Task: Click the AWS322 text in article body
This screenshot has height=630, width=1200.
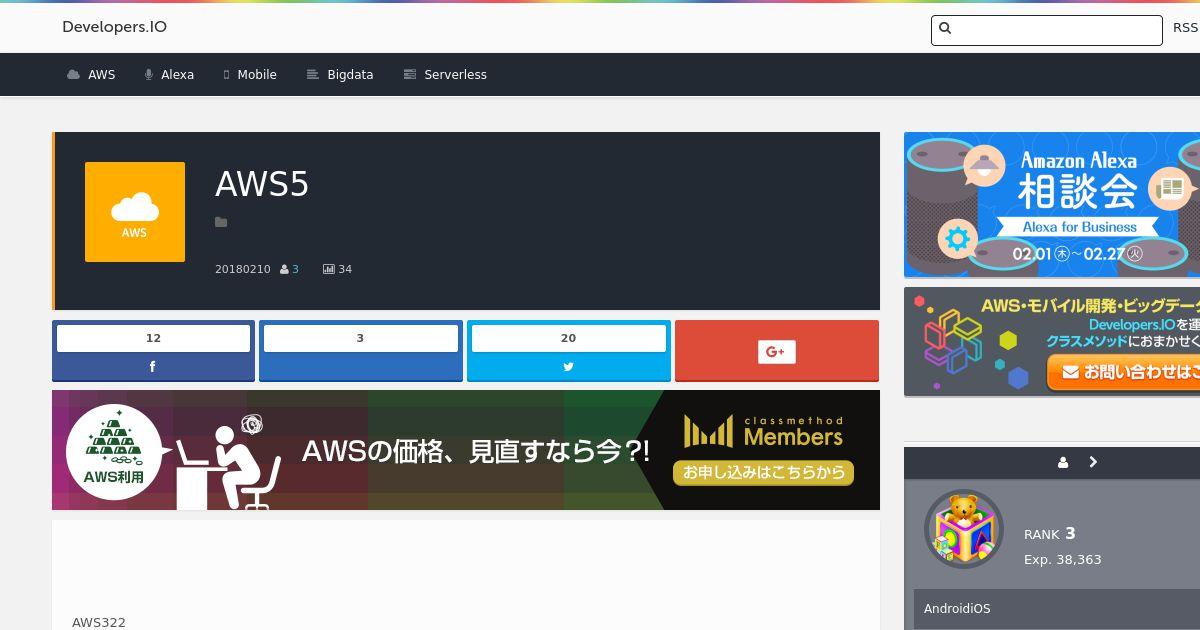Action: [x=99, y=623]
